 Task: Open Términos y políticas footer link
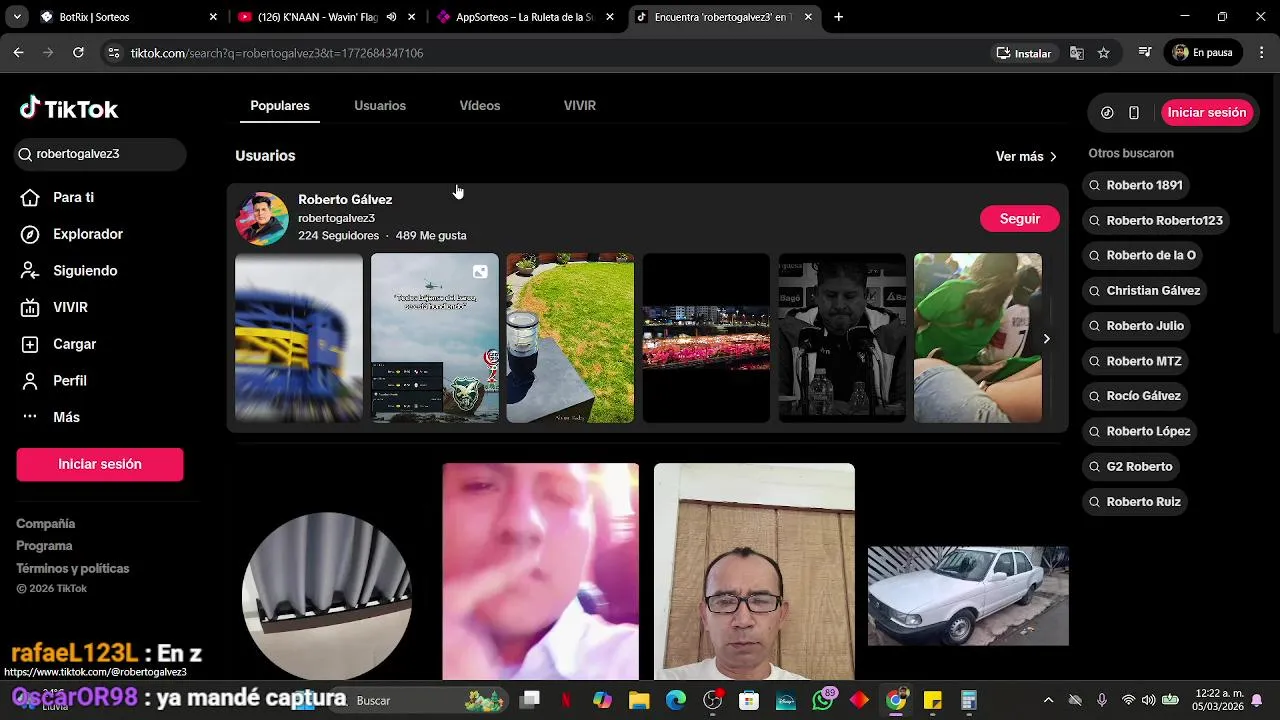(x=73, y=569)
